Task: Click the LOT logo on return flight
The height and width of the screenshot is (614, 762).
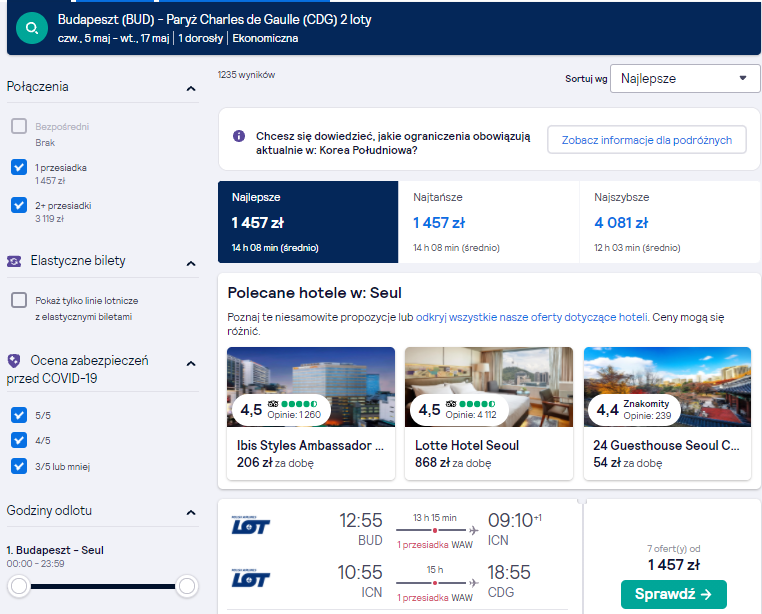Action: pyautogui.click(x=251, y=578)
